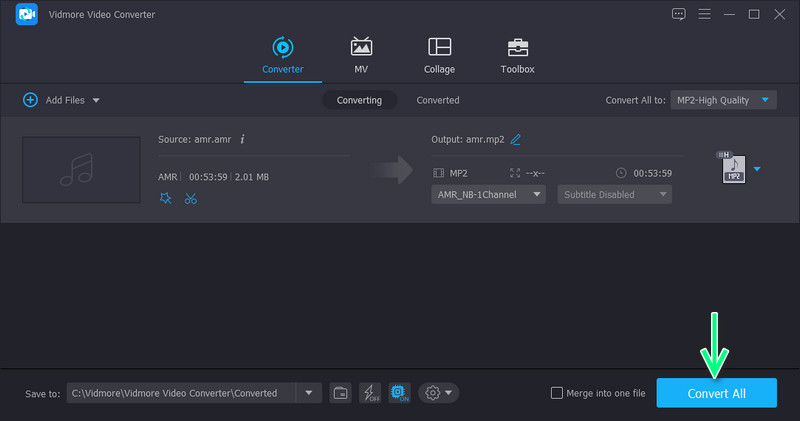
Task: Select the amr.amr audio thumbnail
Action: [81, 169]
